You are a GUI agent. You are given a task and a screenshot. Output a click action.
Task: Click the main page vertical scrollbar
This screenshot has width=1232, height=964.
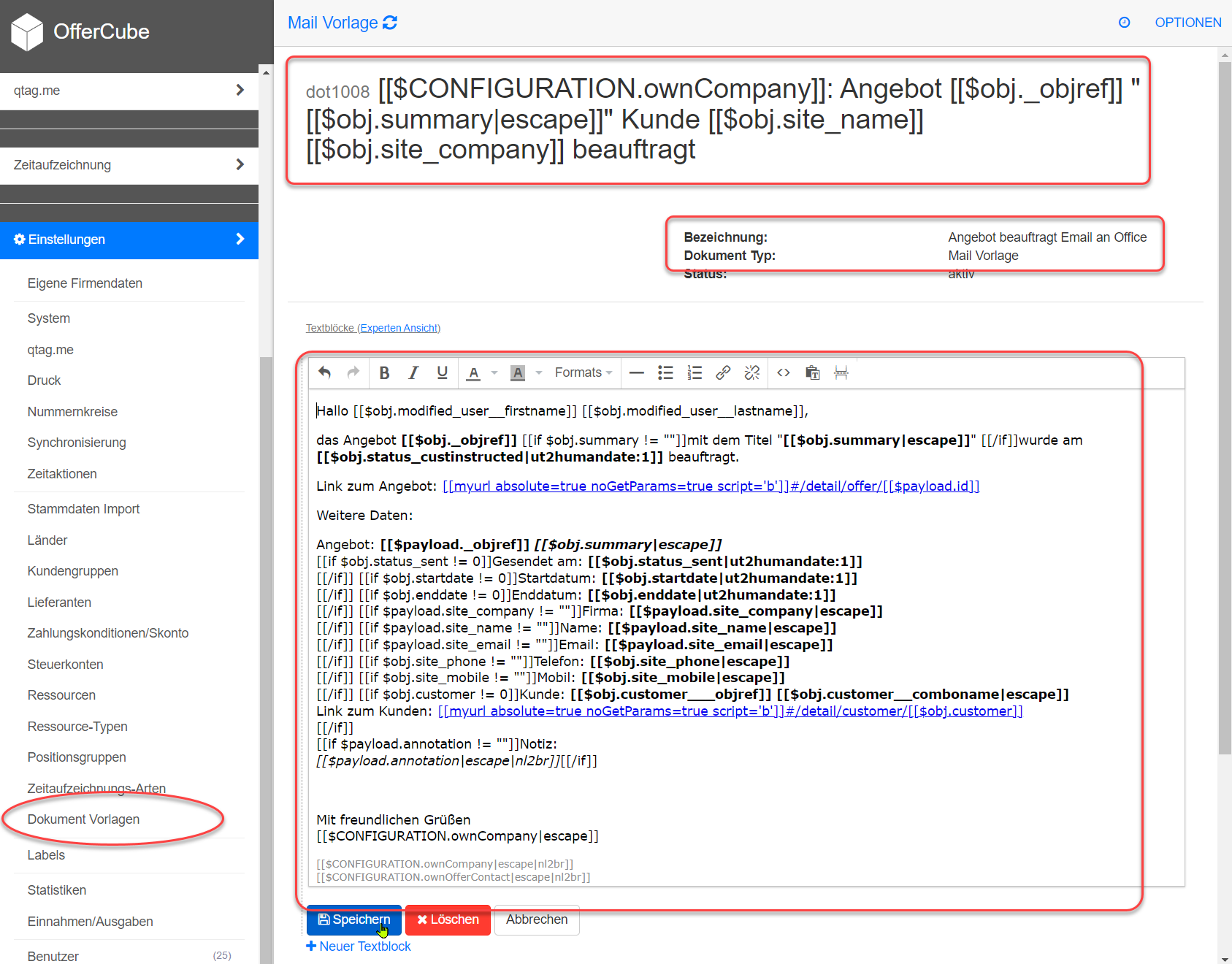click(1225, 409)
